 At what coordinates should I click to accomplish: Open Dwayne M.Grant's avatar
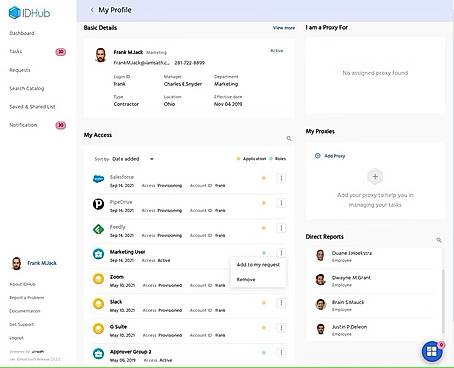(x=320, y=280)
